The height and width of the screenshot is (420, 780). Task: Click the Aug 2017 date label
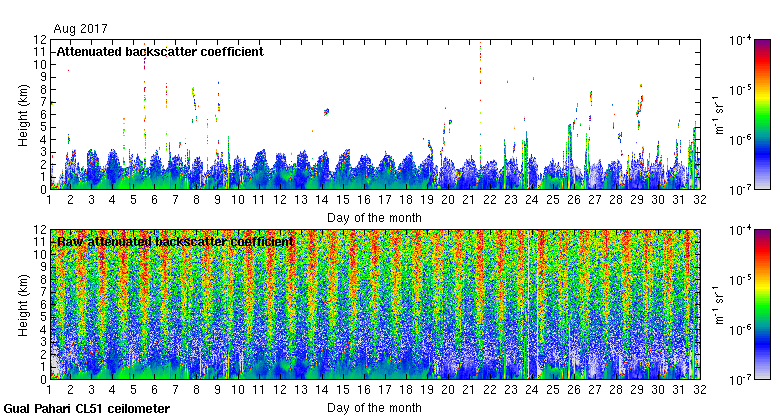click(80, 29)
